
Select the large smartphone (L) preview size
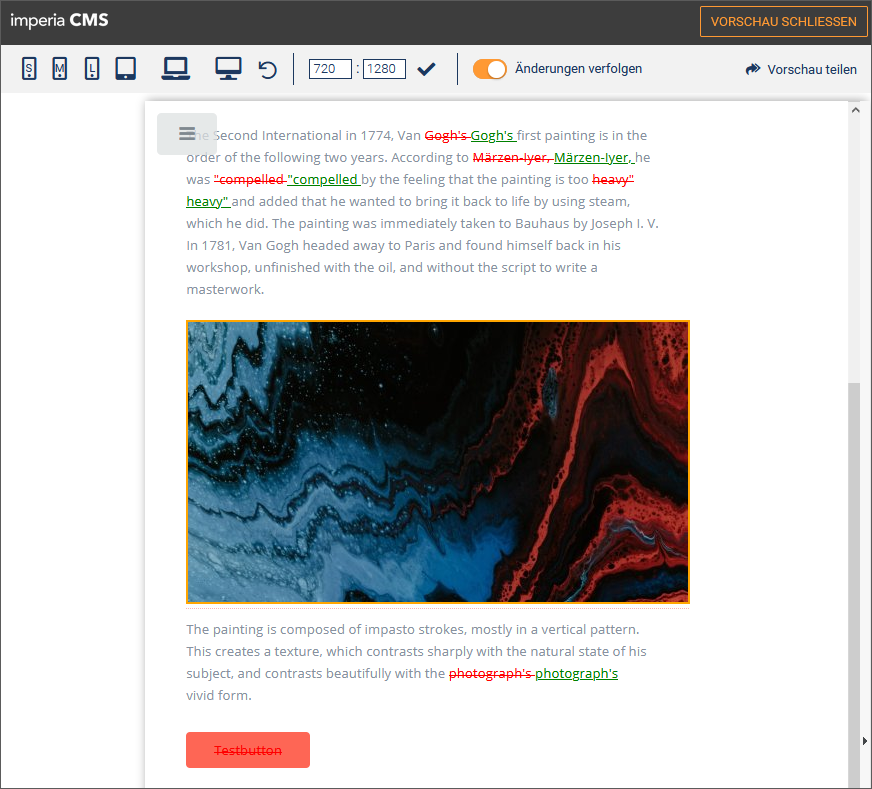click(92, 69)
